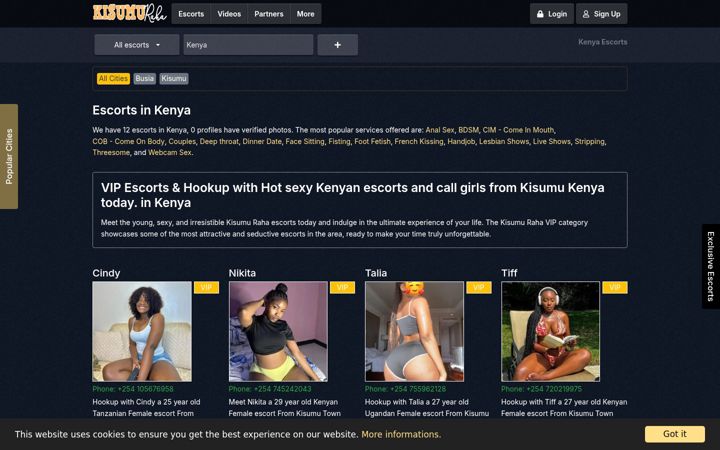Open Talia's profile thumbnail
Viewport: 720px width, 450px height.
[x=415, y=332]
